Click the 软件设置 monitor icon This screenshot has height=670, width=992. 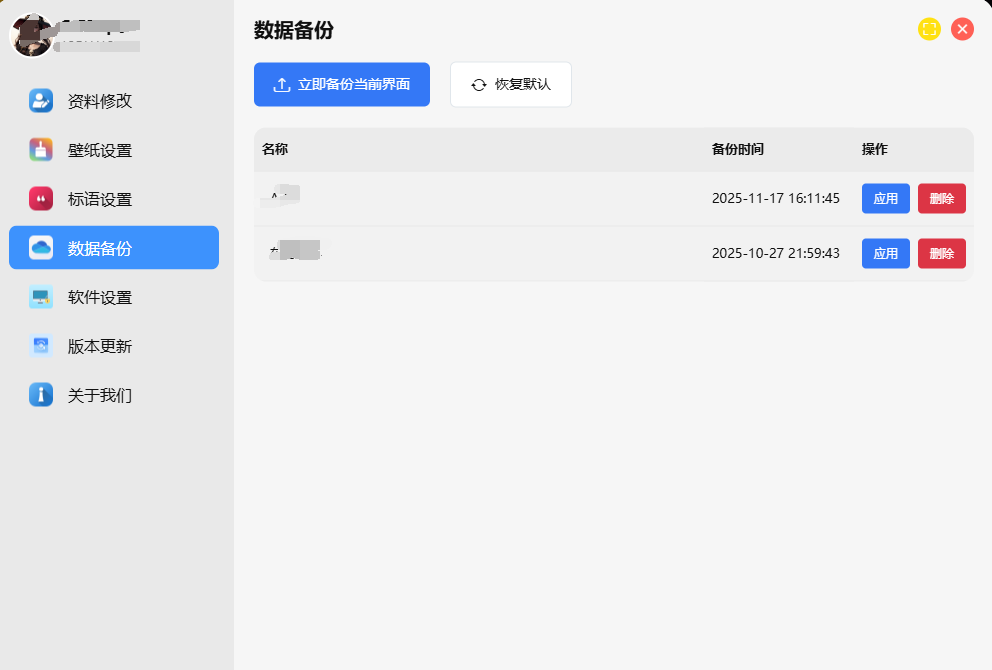click(41, 297)
